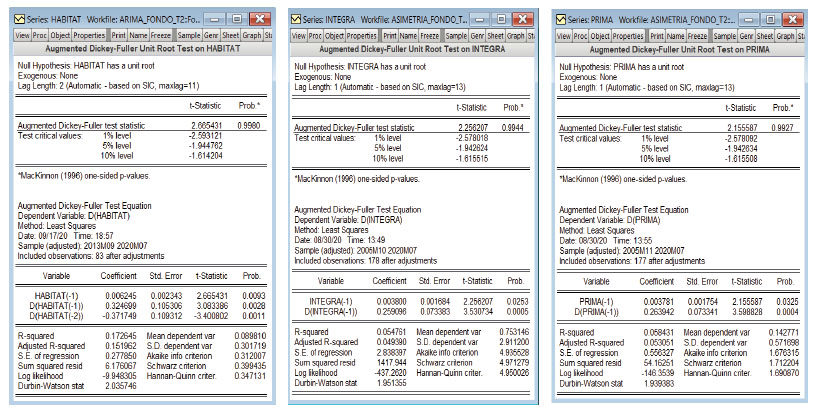The image size is (817, 414).
Task: Select INTEGRA Log likelihood -437.2620
Action: [x=392, y=373]
